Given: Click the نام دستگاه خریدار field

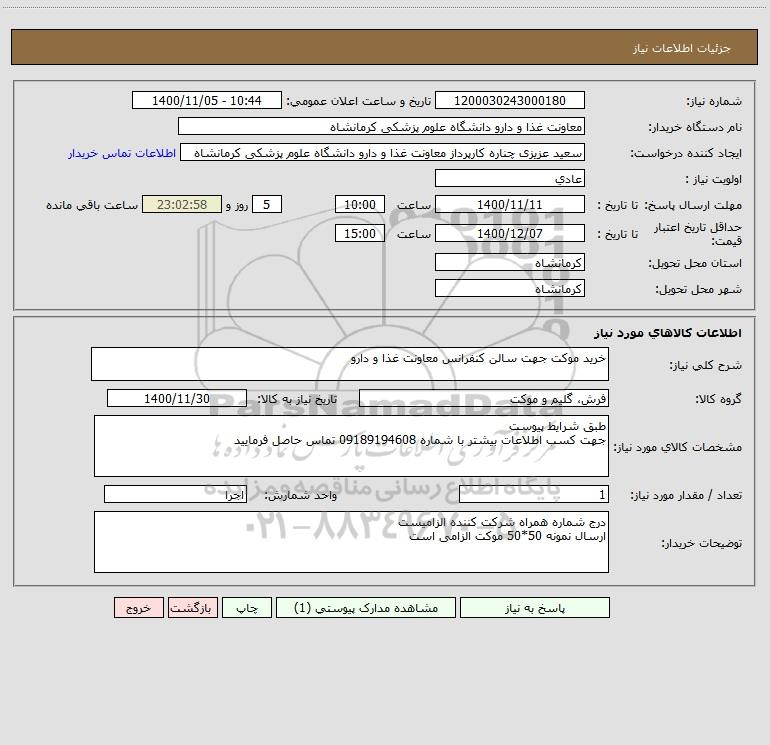Looking at the screenshot, I should click(x=381, y=127).
